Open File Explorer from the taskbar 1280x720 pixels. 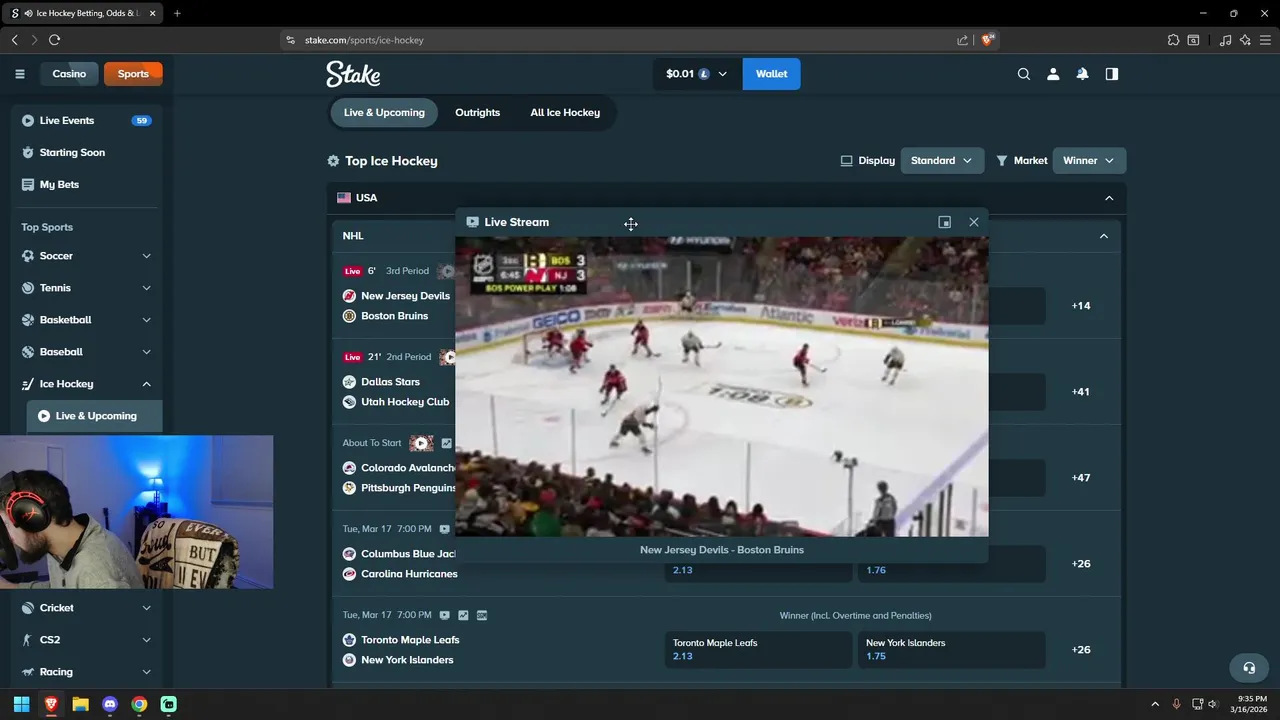pyautogui.click(x=80, y=704)
